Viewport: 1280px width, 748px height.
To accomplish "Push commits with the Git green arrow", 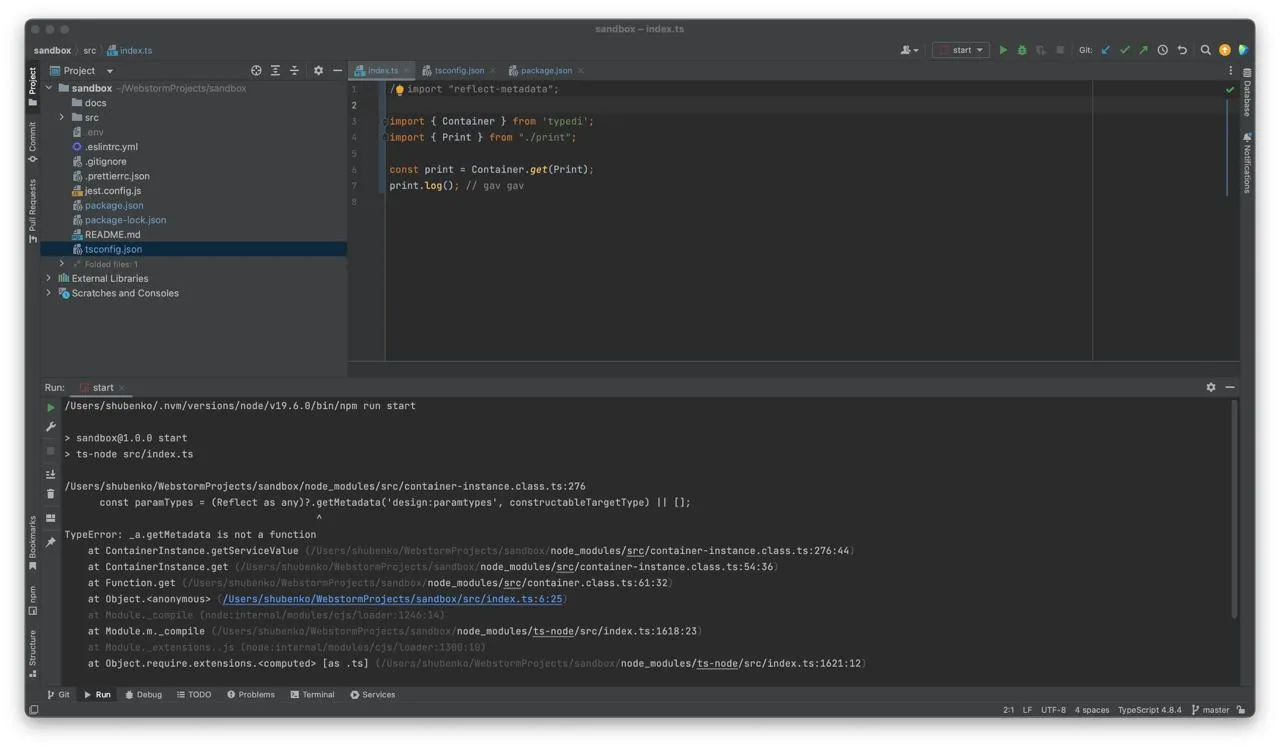I will [x=1143, y=50].
